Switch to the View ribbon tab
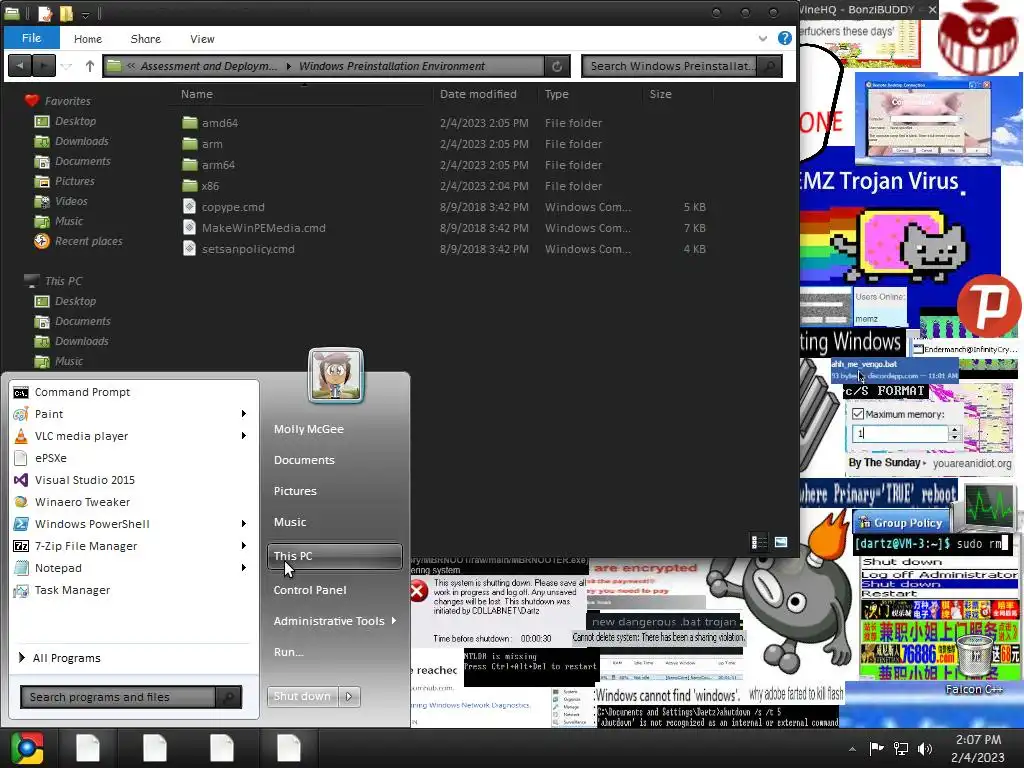 202,39
